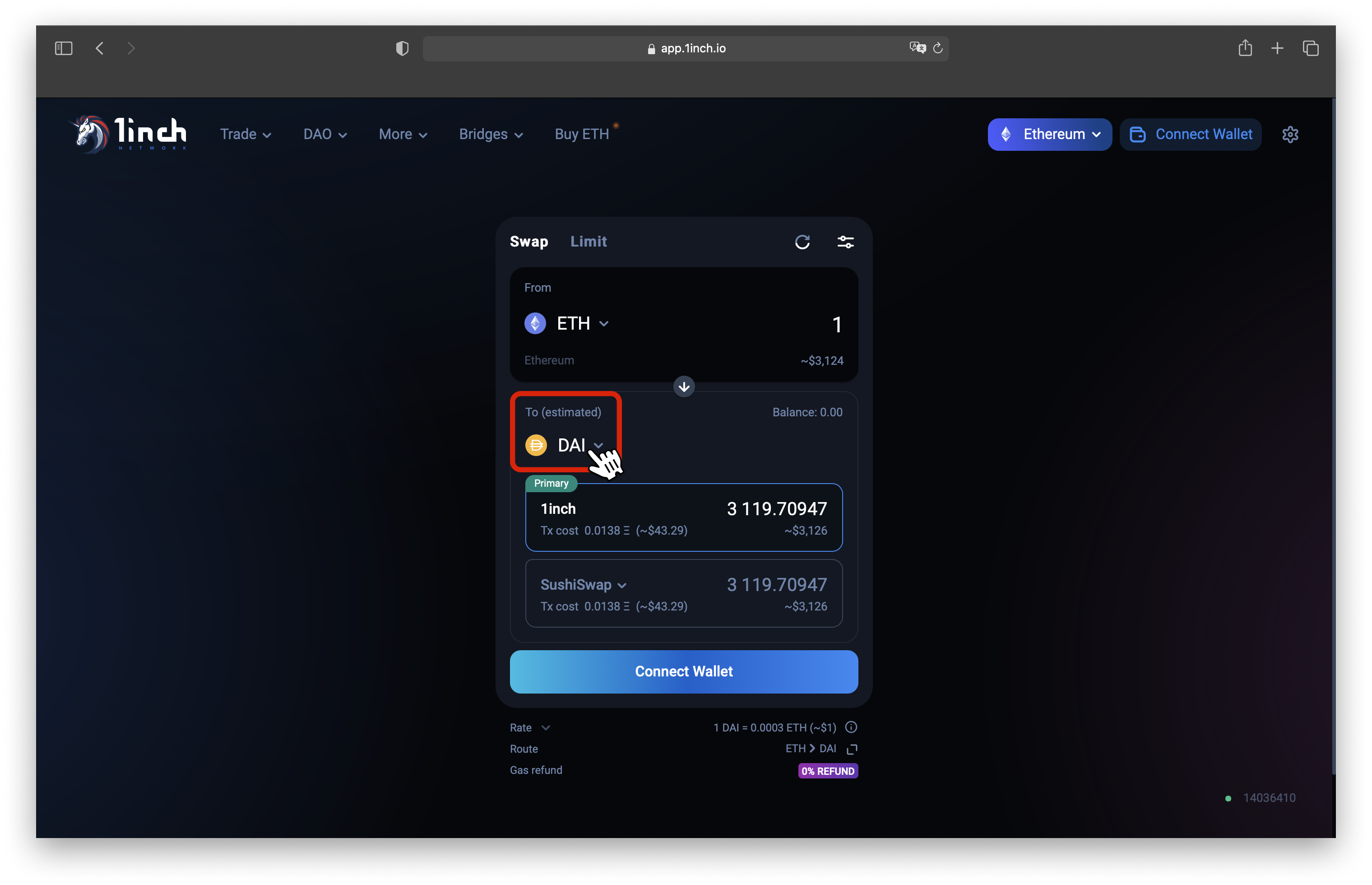Viewport: 1372px width, 885px height.
Task: Select the 1inch Primary quote card
Action: point(684,517)
